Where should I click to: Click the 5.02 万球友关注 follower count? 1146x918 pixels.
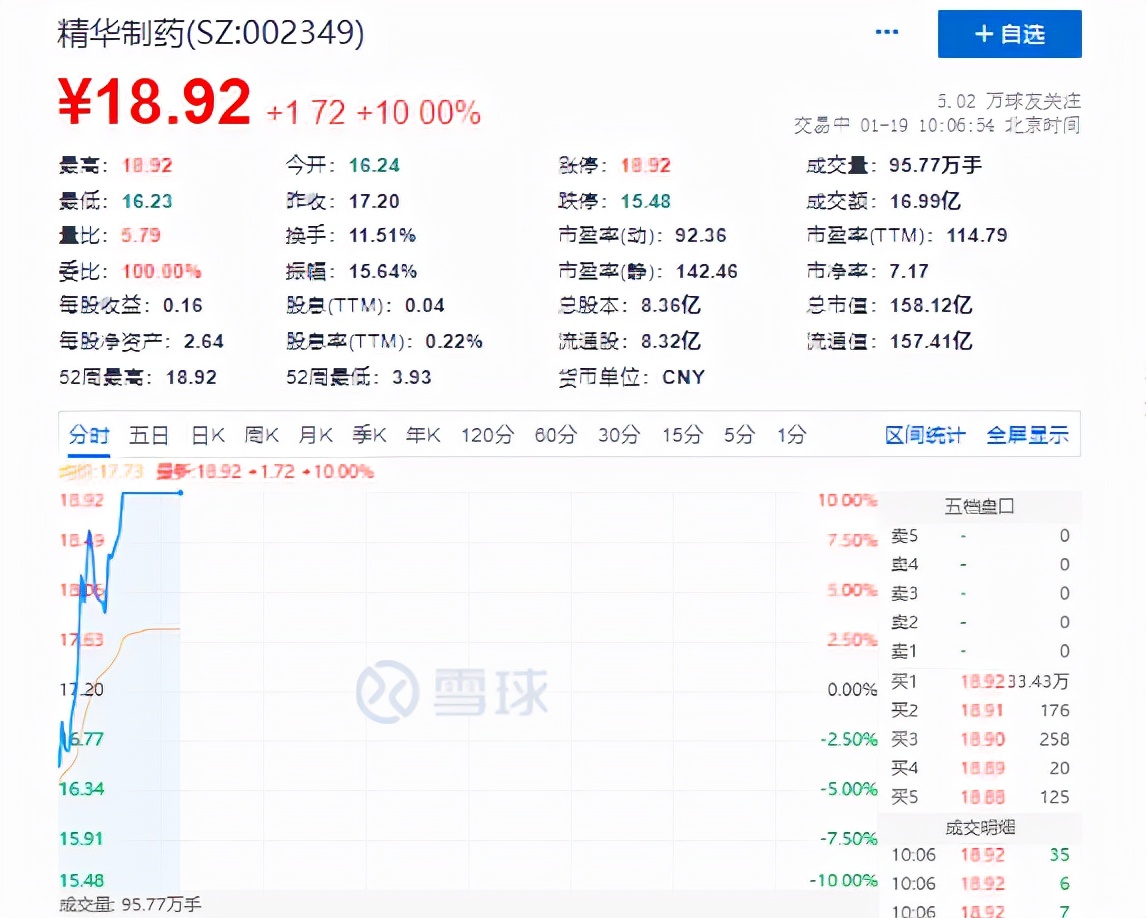[1009, 100]
